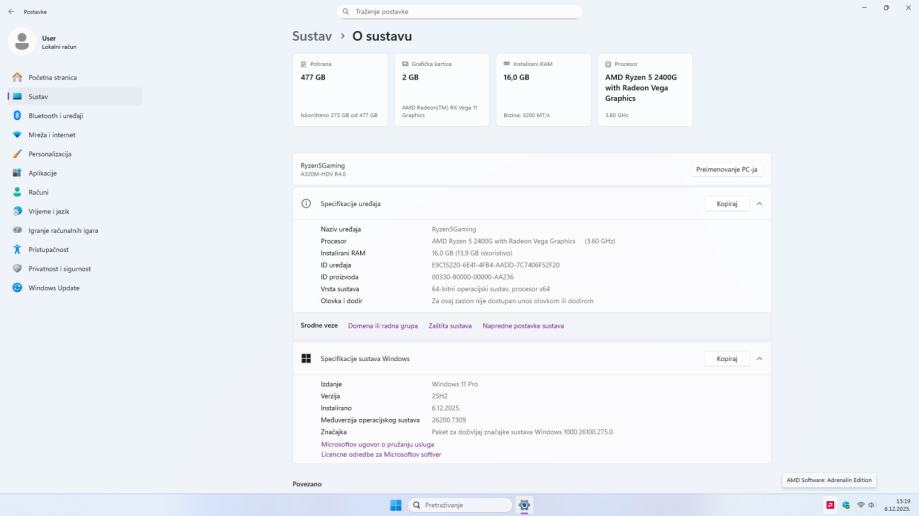Click the magnifier icon in Traženje postavke box

tap(346, 12)
